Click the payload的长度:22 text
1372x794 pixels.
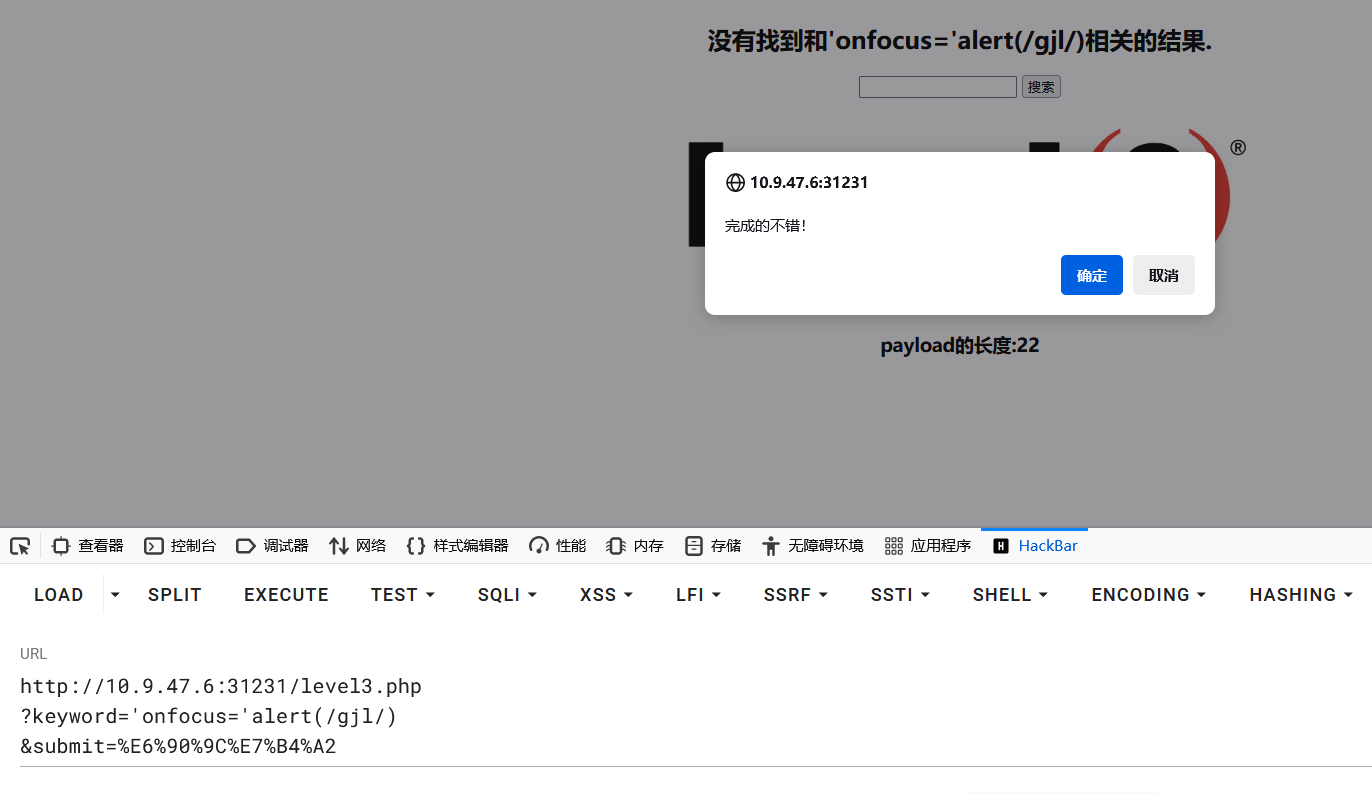[960, 346]
